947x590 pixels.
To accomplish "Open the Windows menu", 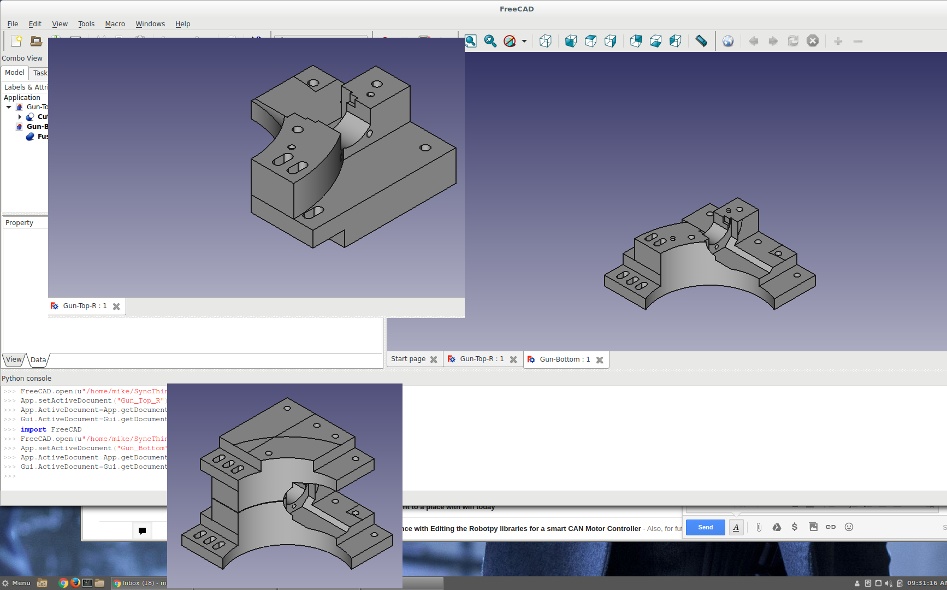I will pyautogui.click(x=150, y=24).
